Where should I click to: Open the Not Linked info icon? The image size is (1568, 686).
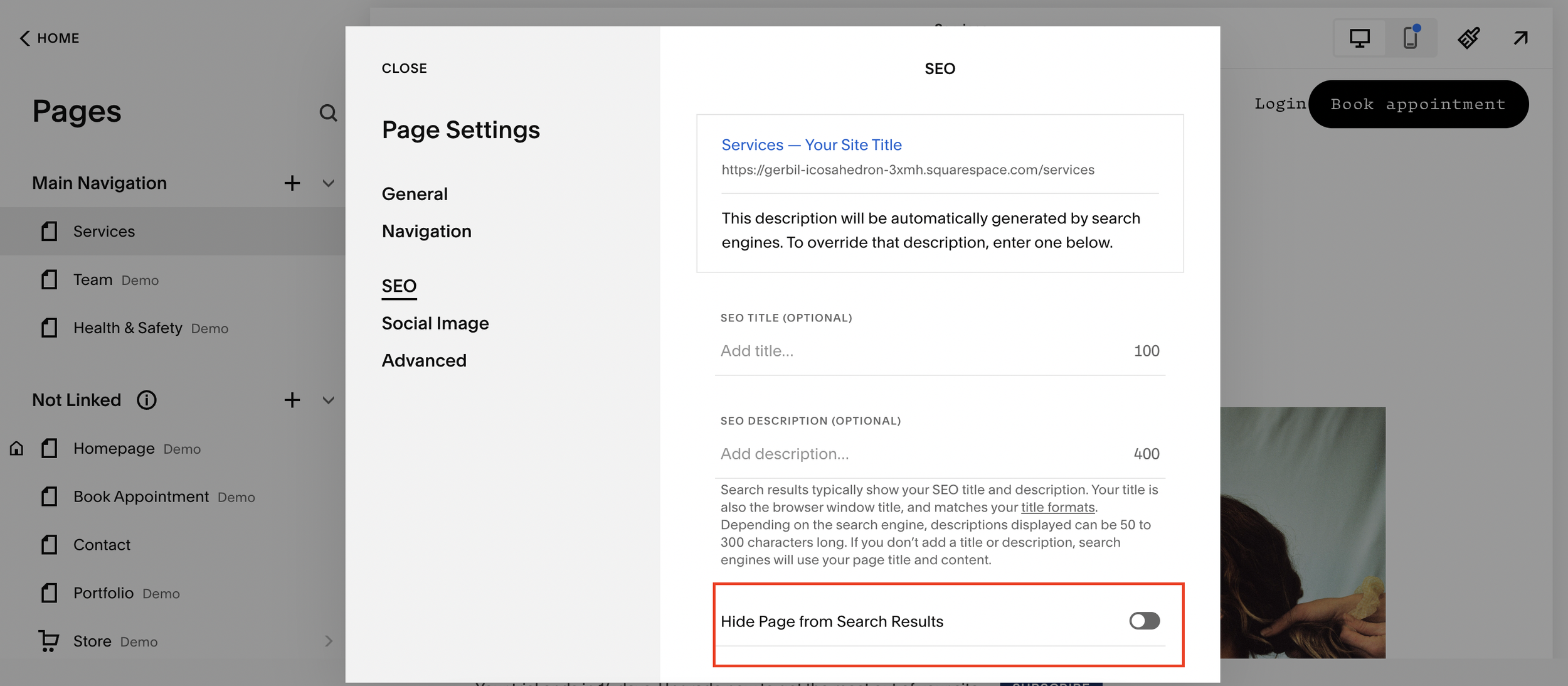tap(147, 400)
